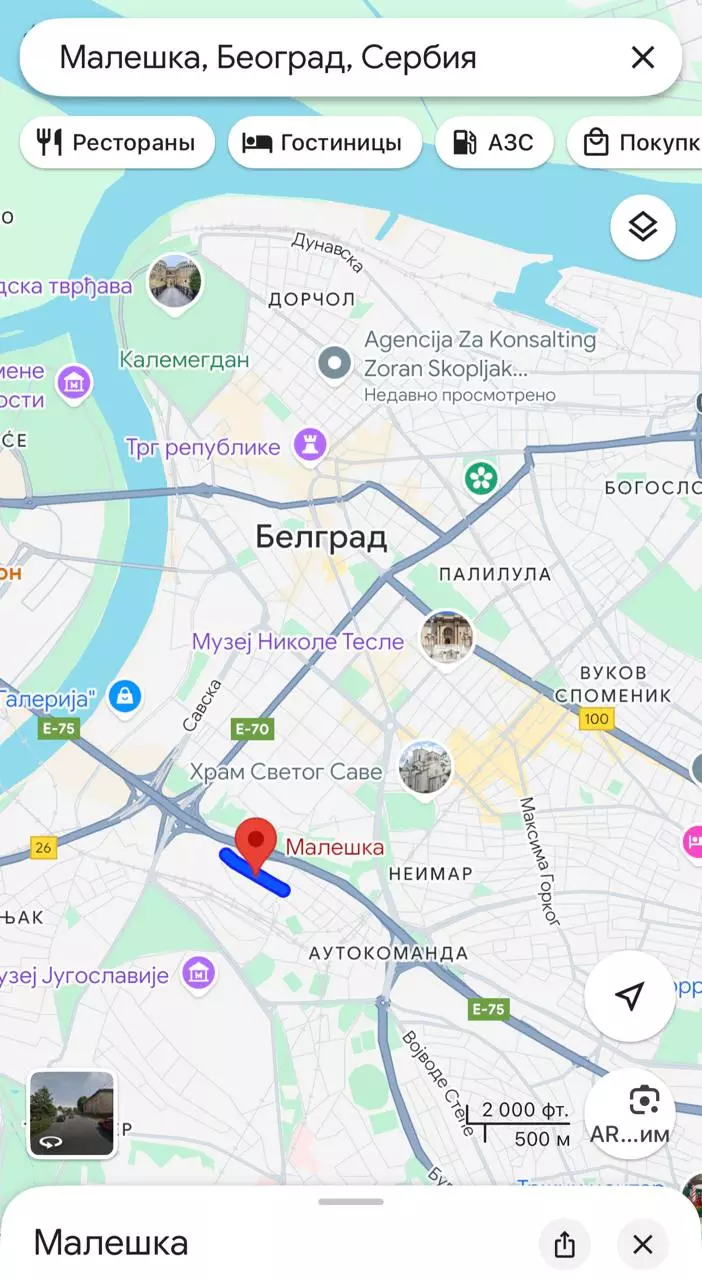Filter by Гостиницы chip
The image size is (702, 1280).
[x=325, y=143]
